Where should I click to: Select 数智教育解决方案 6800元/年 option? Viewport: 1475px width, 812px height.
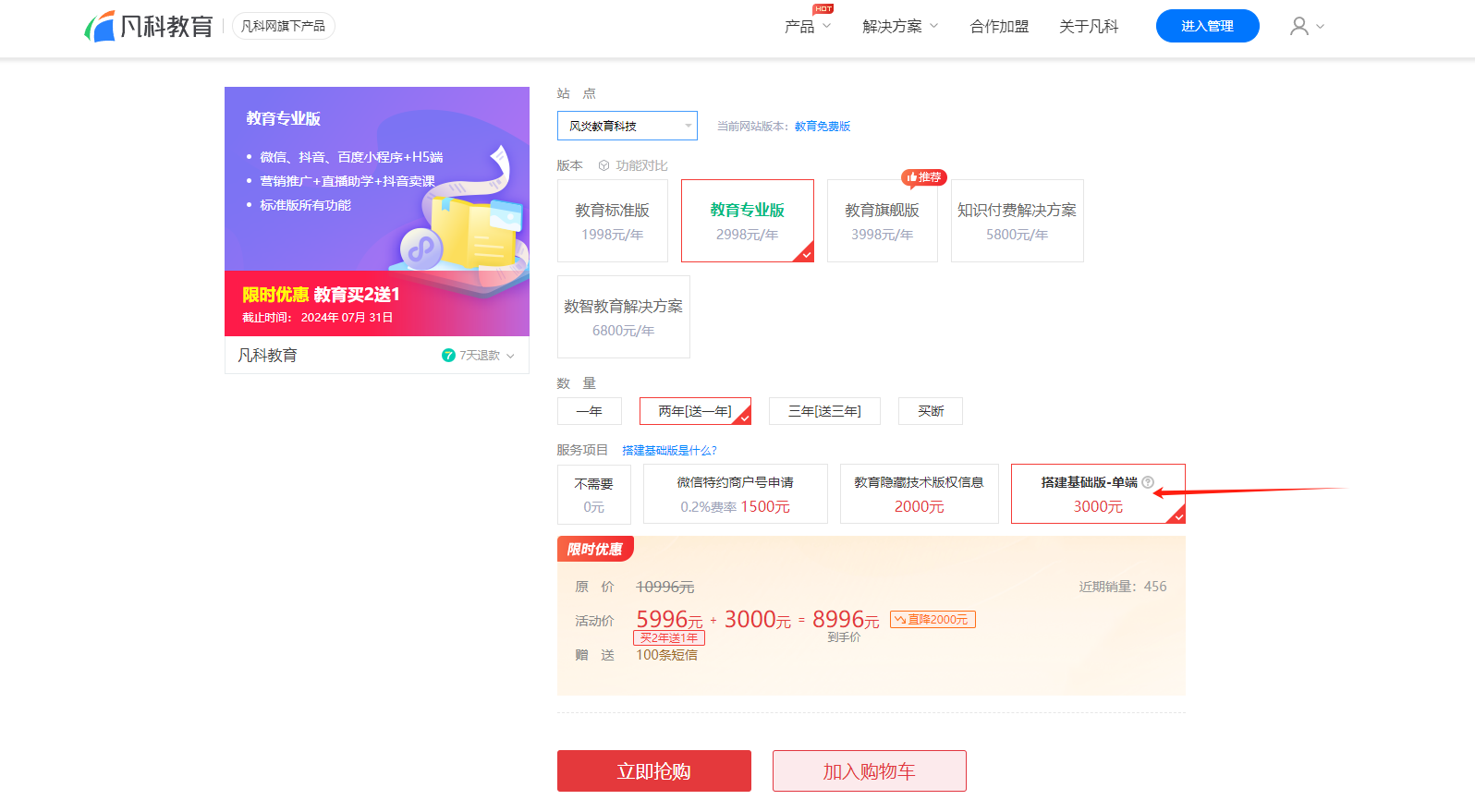click(x=624, y=317)
